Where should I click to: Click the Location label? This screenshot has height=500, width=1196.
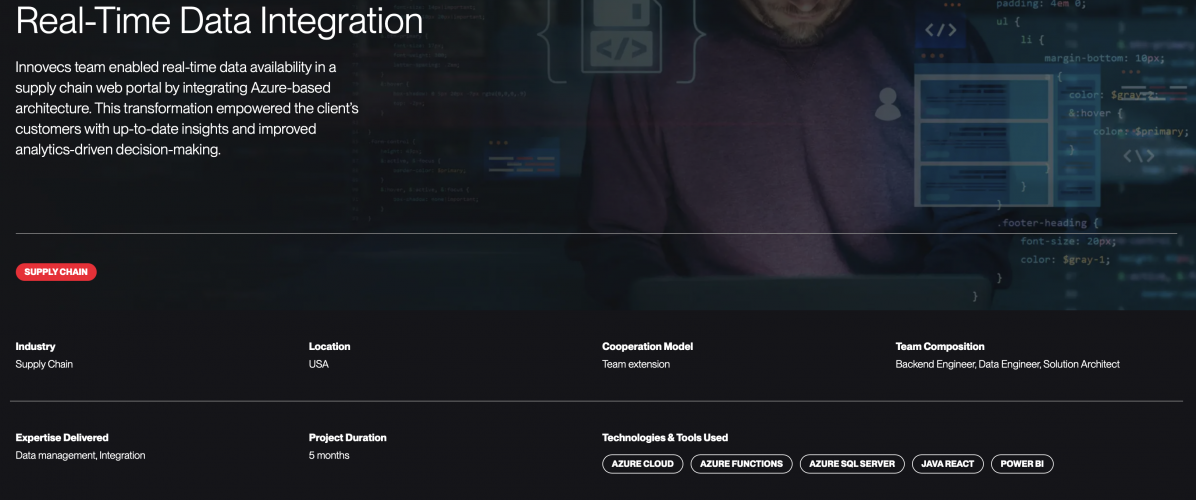coord(330,346)
